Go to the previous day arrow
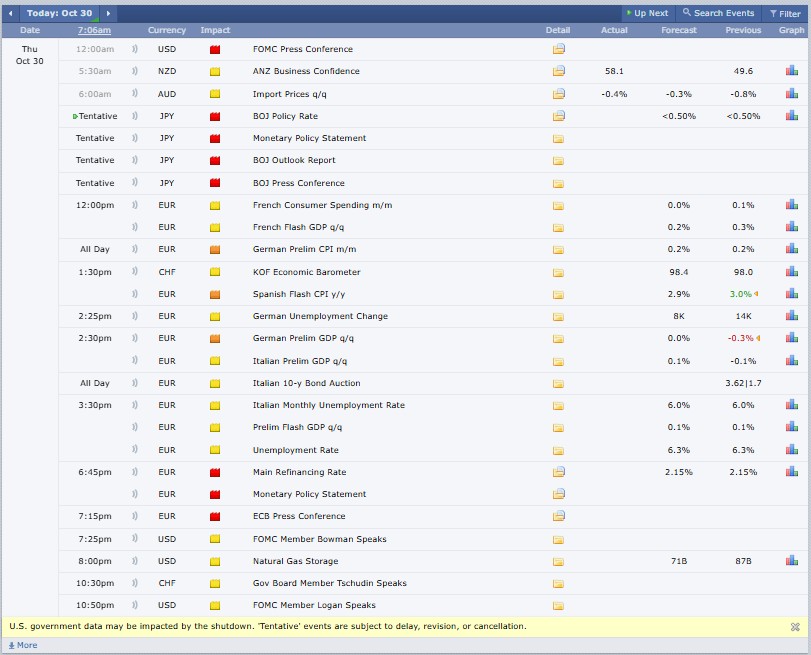Viewport: 811px width, 655px height. (x=11, y=13)
